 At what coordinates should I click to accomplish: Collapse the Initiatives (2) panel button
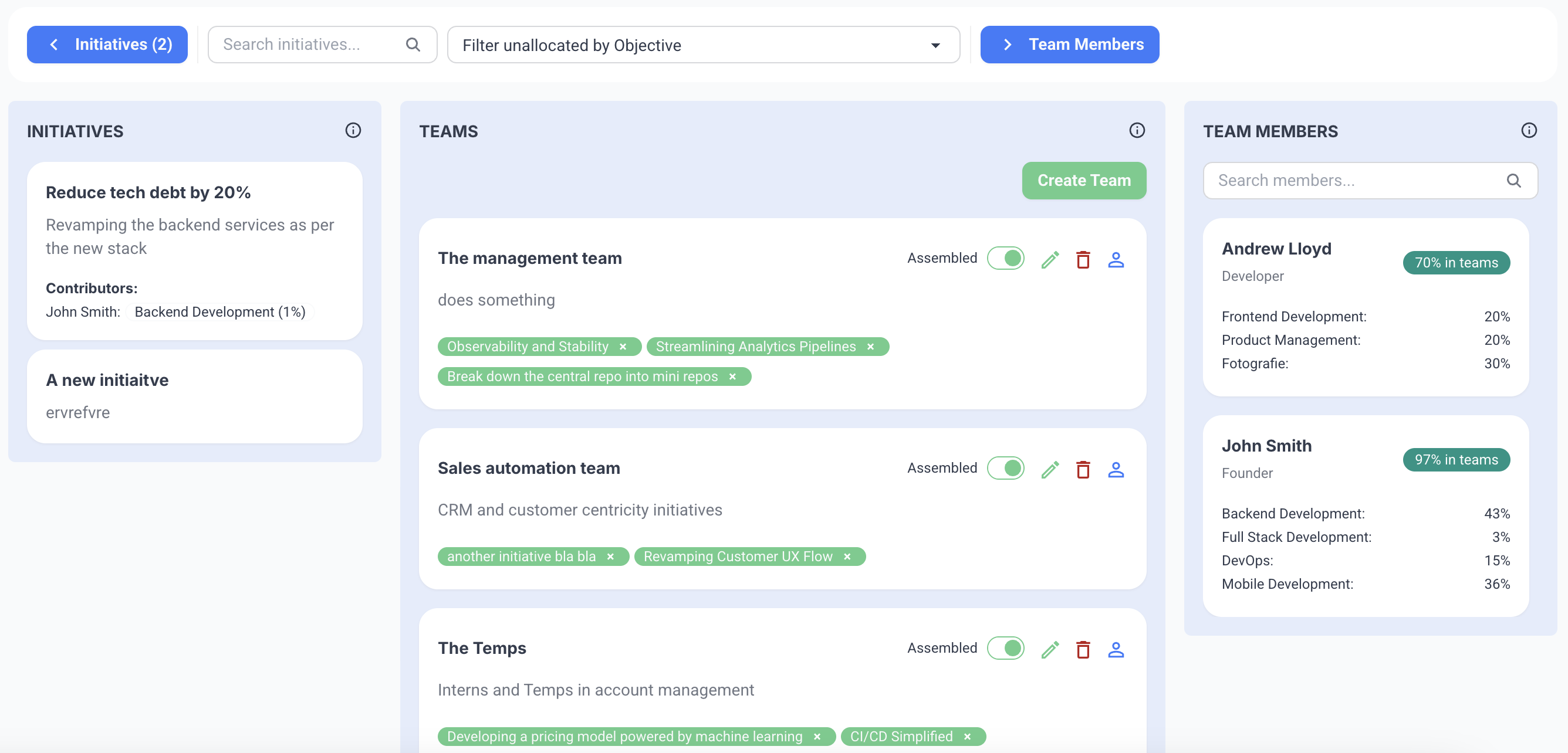pos(107,45)
